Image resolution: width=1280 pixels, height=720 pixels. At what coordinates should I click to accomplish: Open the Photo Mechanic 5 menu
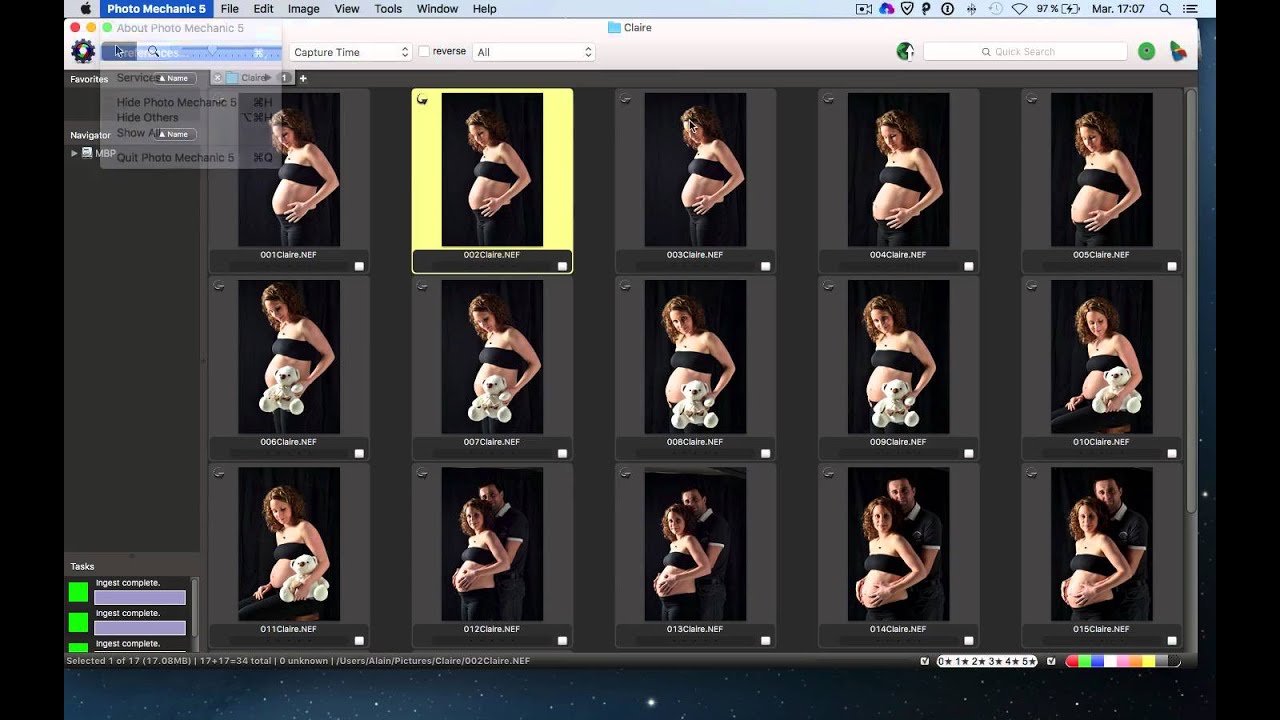(156, 9)
